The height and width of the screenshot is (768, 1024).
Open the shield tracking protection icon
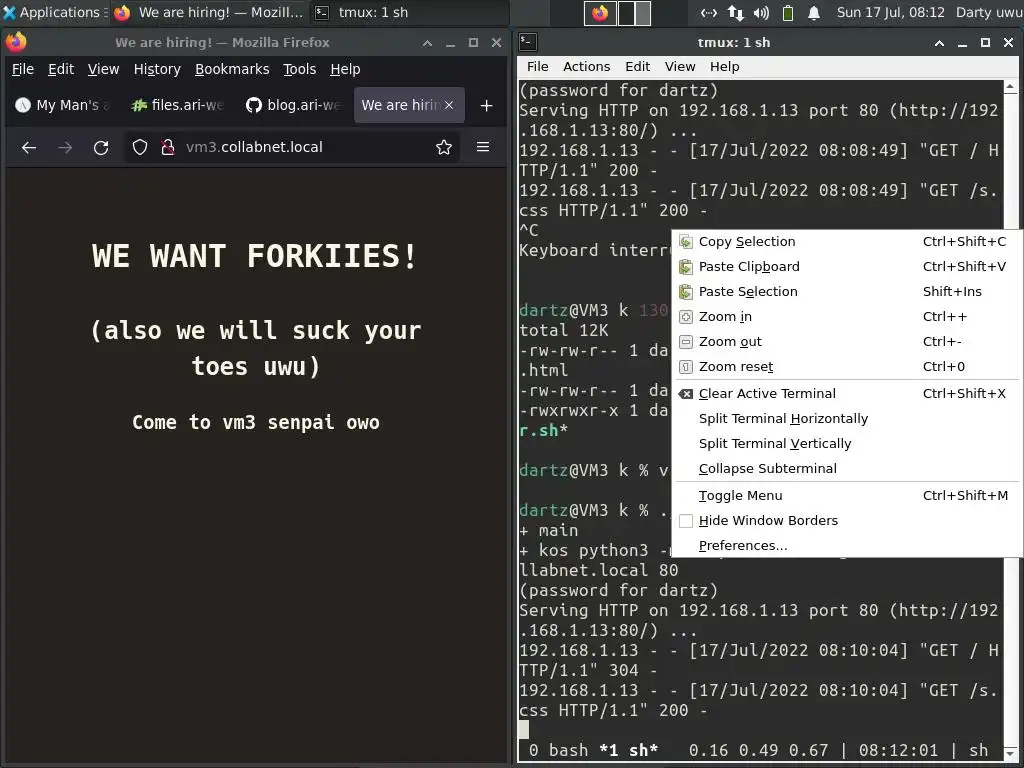point(140,147)
